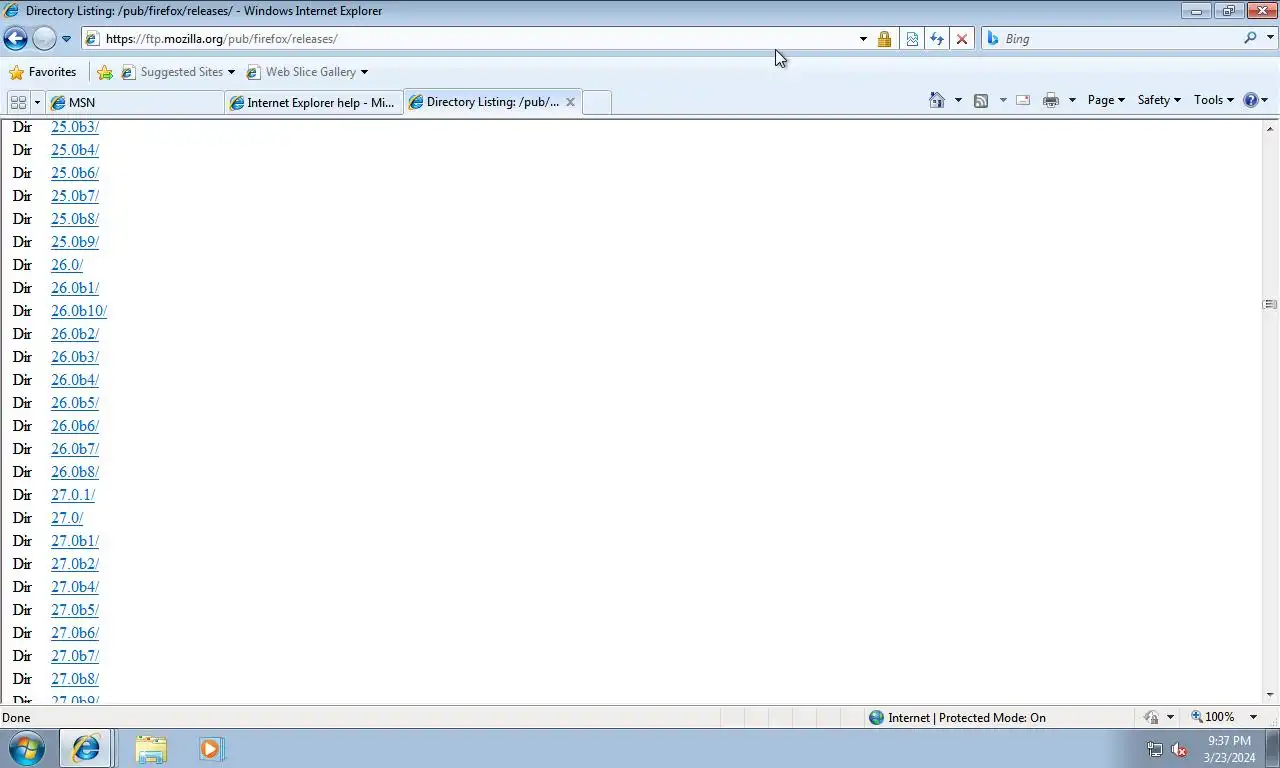Viewport: 1280px width, 768px height.
Task: Click the Read Mail icon
Action: click(1023, 100)
